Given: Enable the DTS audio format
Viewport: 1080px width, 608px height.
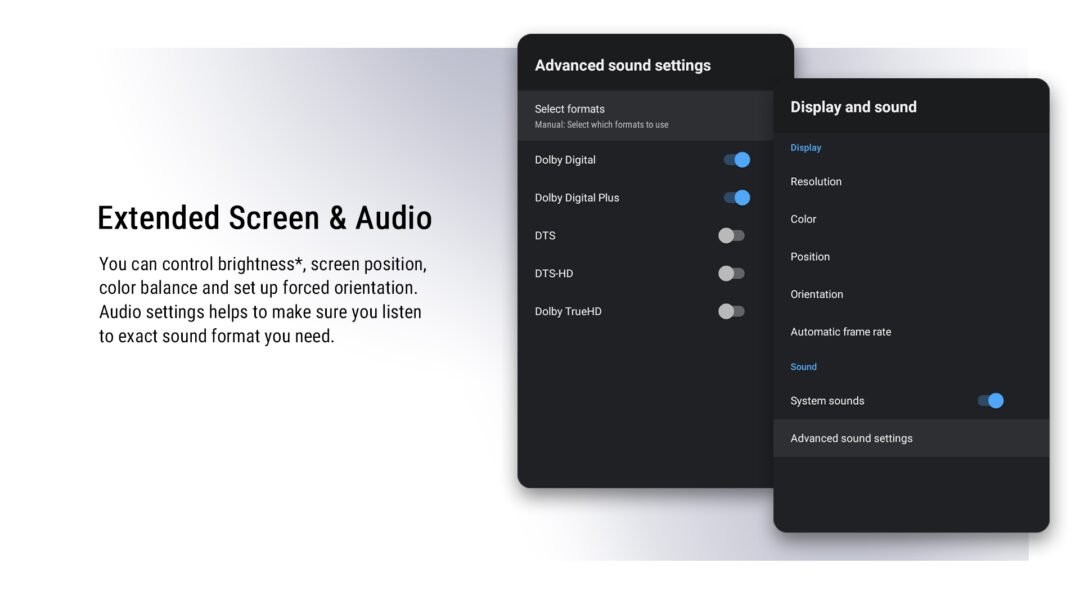Looking at the screenshot, I should point(730,235).
